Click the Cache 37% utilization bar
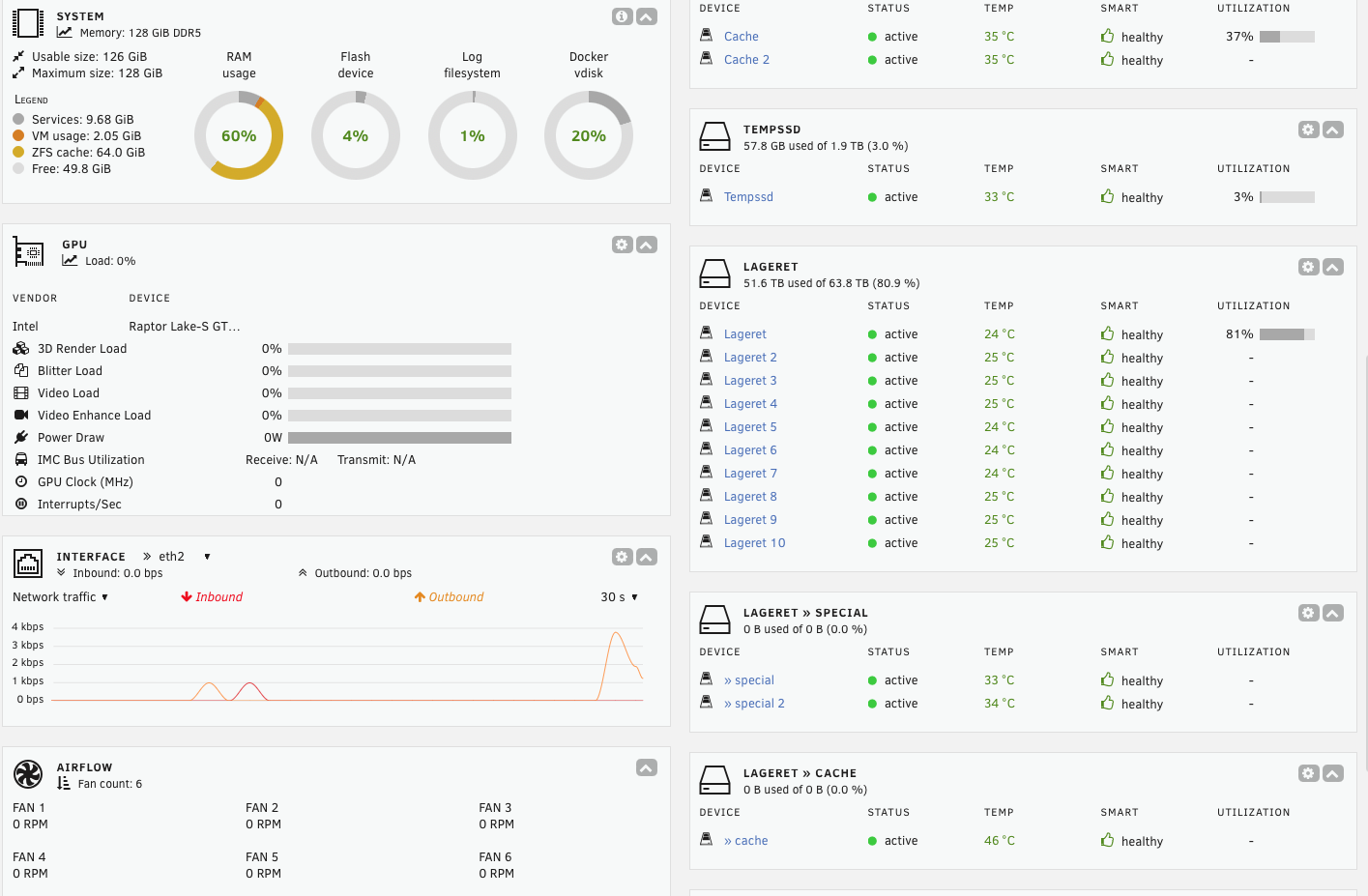The width and height of the screenshot is (1368, 896). (1287, 37)
